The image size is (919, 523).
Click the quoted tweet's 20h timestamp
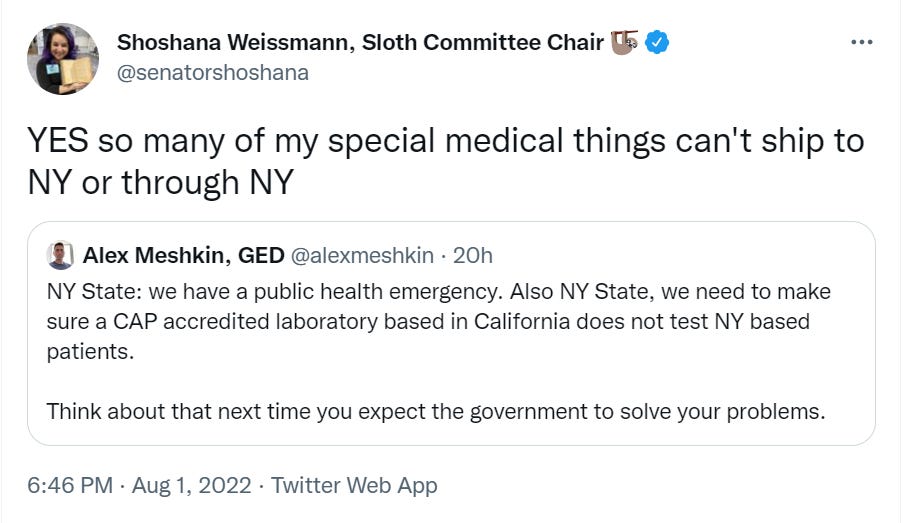click(473, 256)
